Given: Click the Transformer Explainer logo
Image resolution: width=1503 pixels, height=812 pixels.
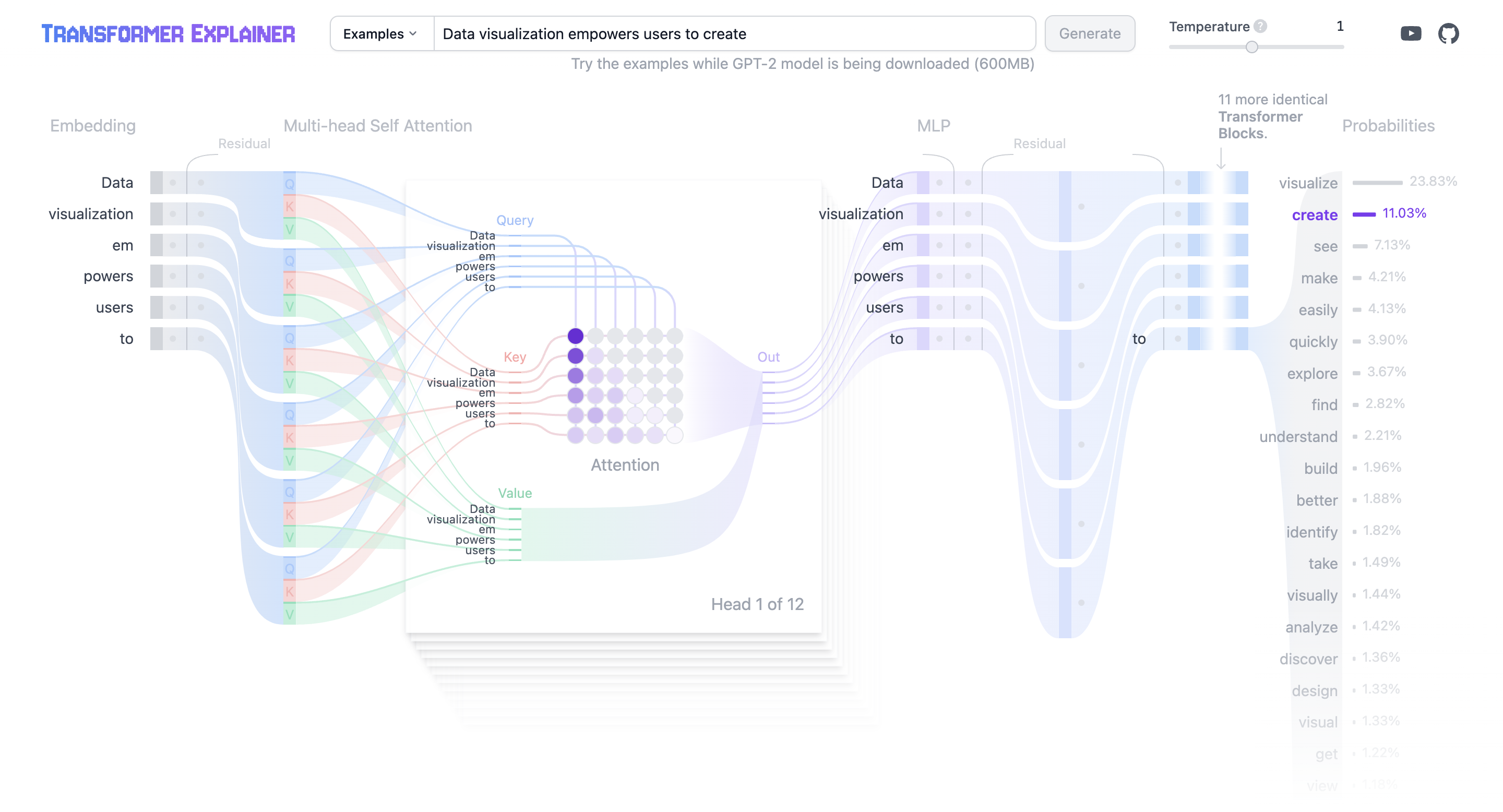Looking at the screenshot, I should click(x=168, y=33).
